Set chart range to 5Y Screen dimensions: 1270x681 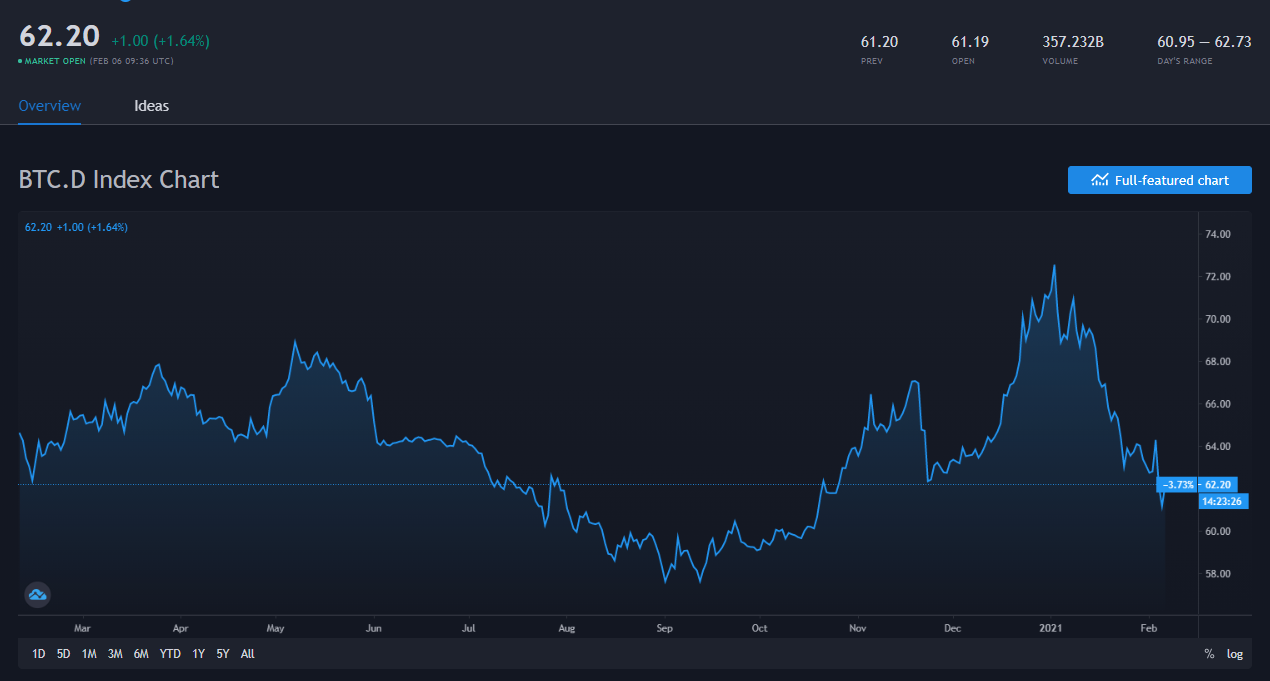[x=223, y=654]
